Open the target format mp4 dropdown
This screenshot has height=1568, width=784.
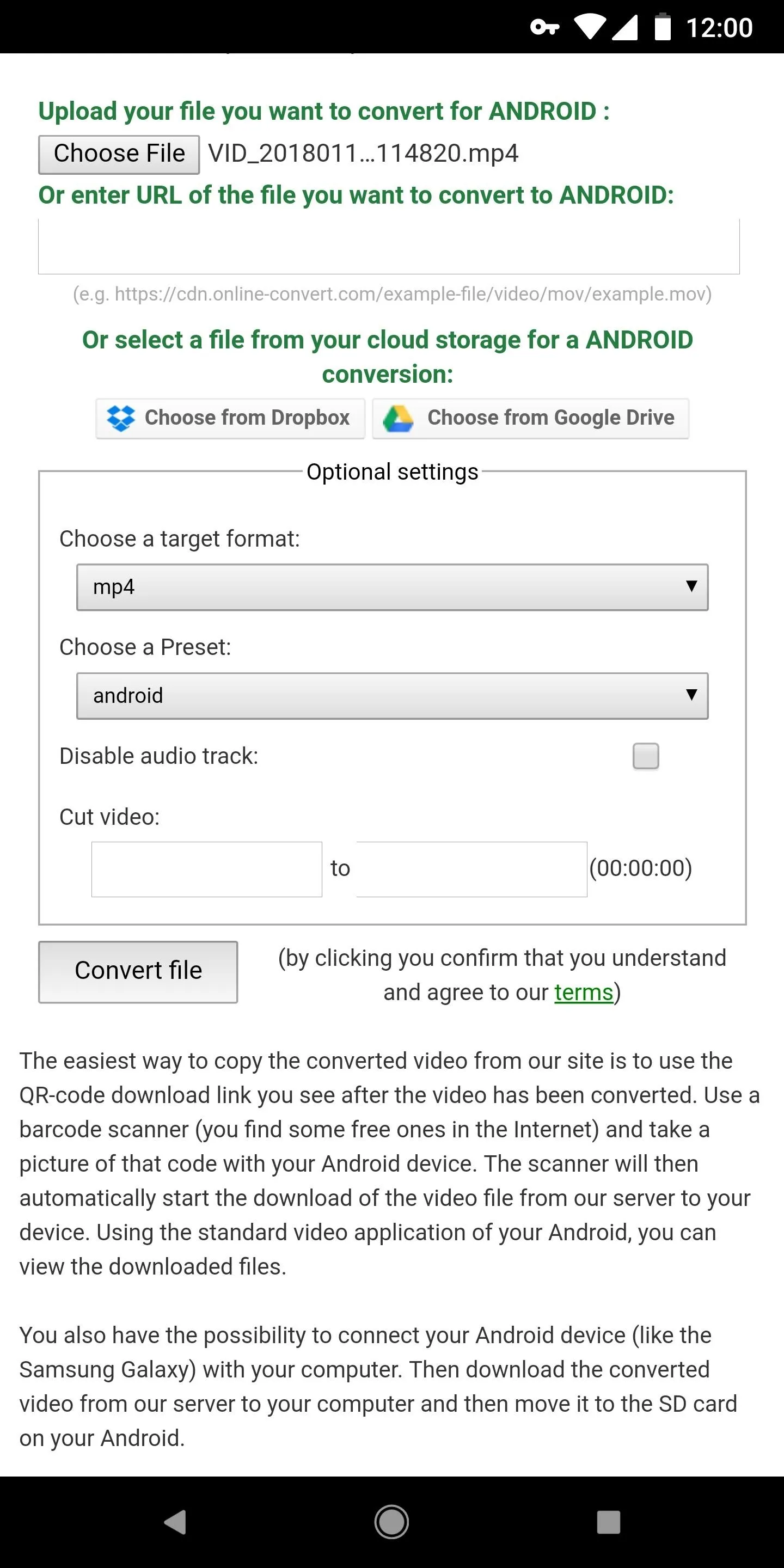tap(392, 587)
